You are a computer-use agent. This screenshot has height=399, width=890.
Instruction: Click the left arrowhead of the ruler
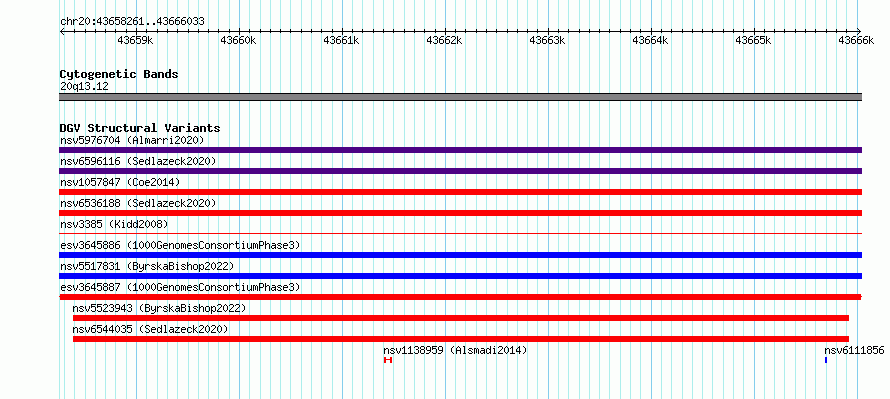(61, 31)
